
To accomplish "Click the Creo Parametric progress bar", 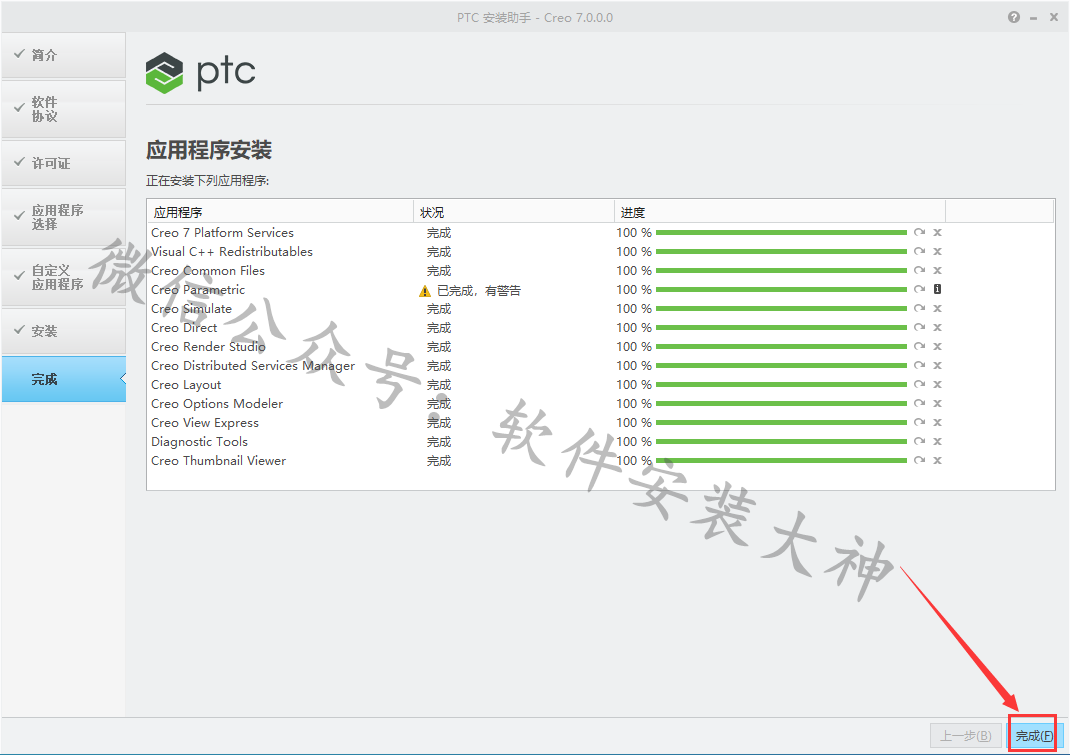I will [x=781, y=289].
